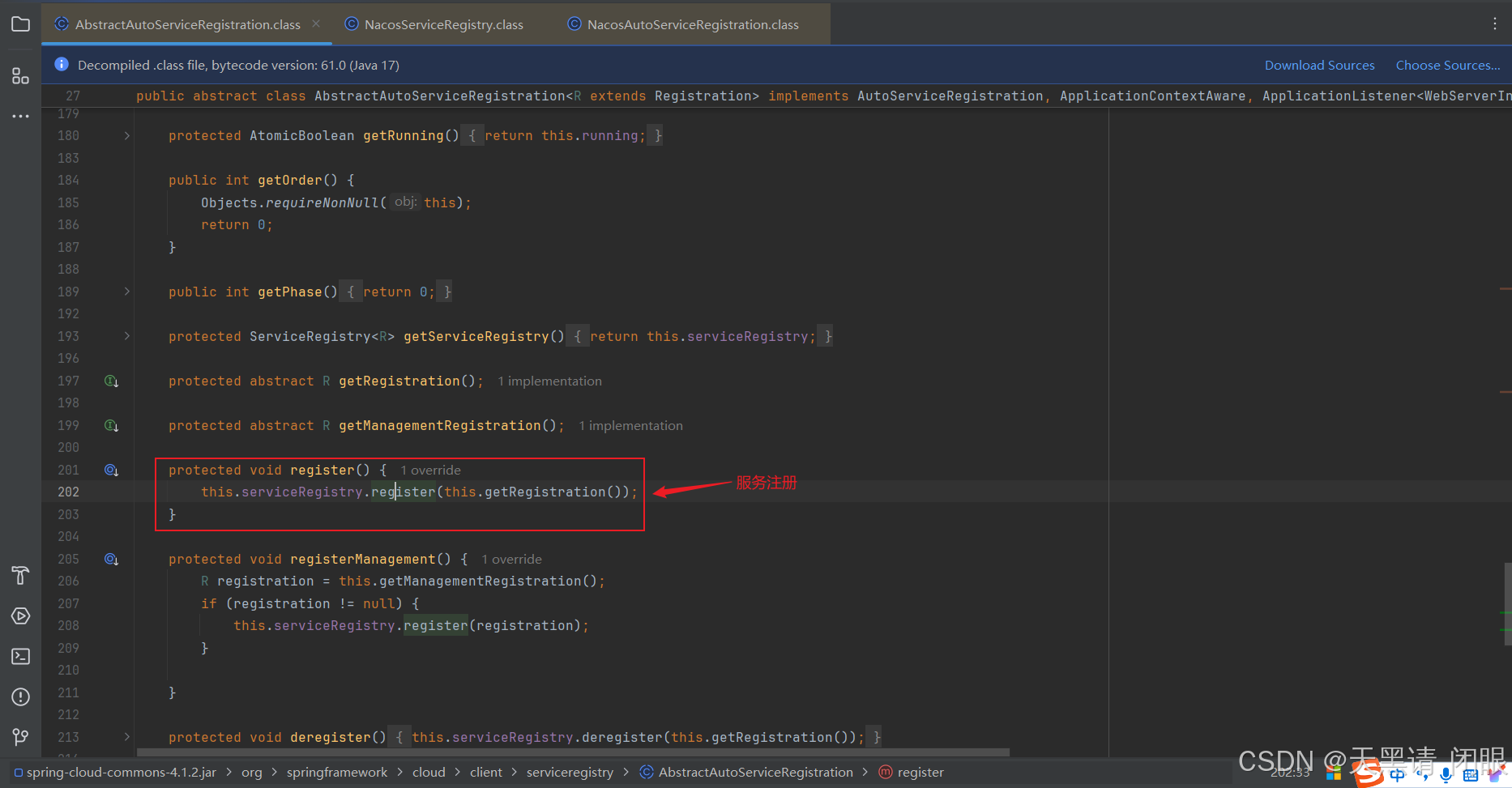Click the 'org' breadcrumb segment
This screenshot has width=1512, height=788.
click(x=252, y=773)
